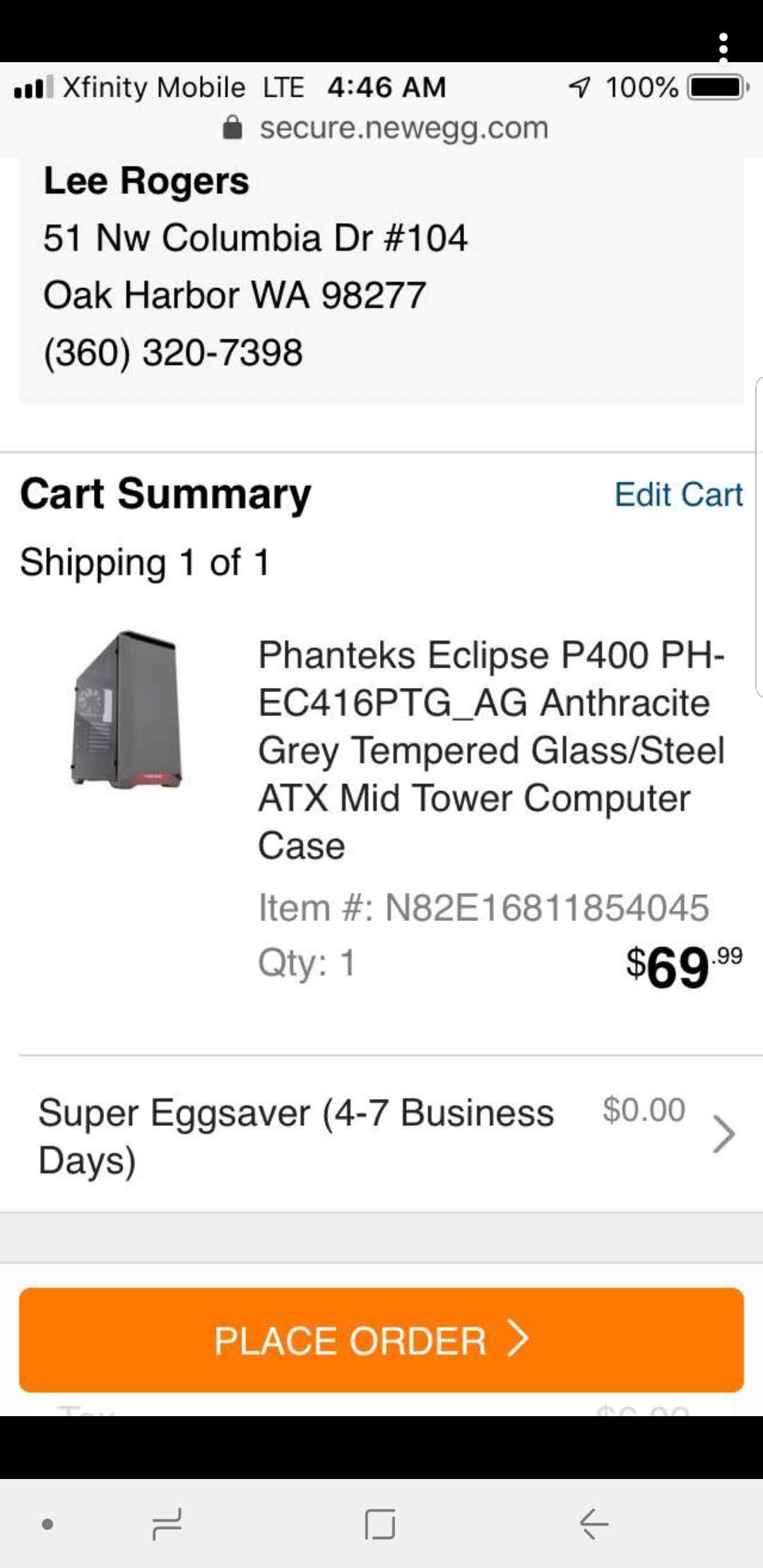Open the Phanteks Eclipse P400 product title
Screen dimensions: 763x1568
click(x=491, y=749)
